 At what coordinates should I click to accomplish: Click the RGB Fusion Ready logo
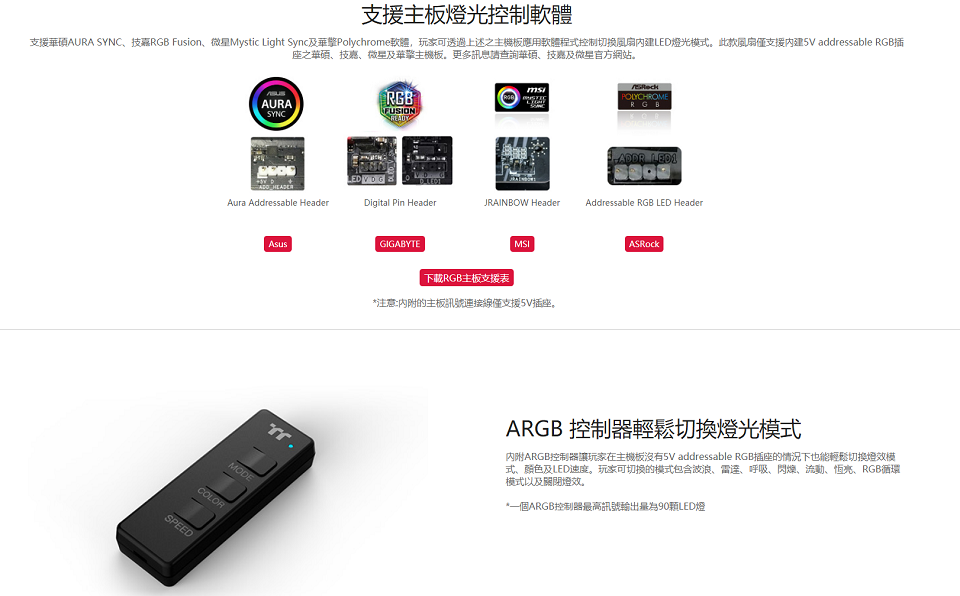(400, 103)
